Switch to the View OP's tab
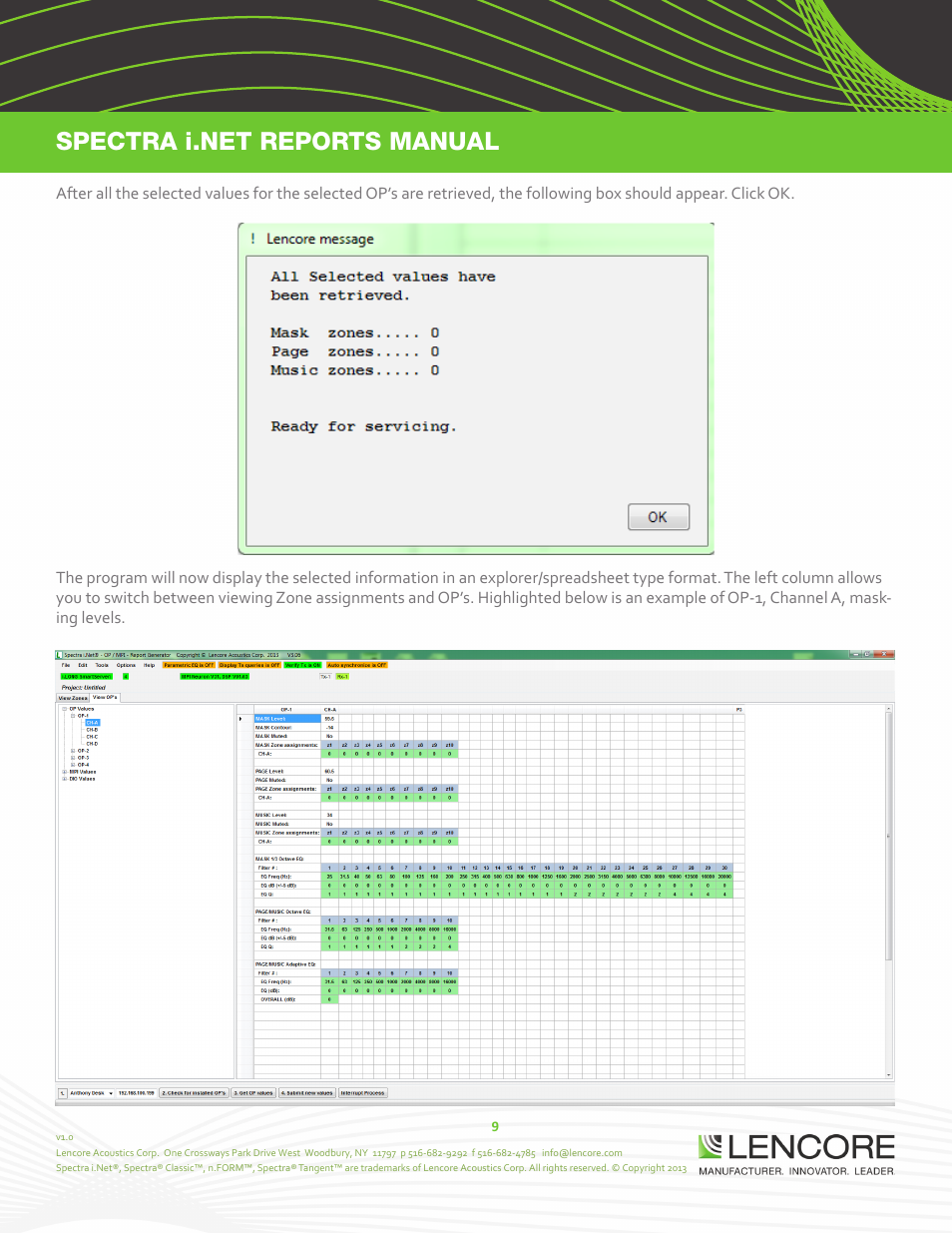The height and width of the screenshot is (1233, 952). pos(105,698)
